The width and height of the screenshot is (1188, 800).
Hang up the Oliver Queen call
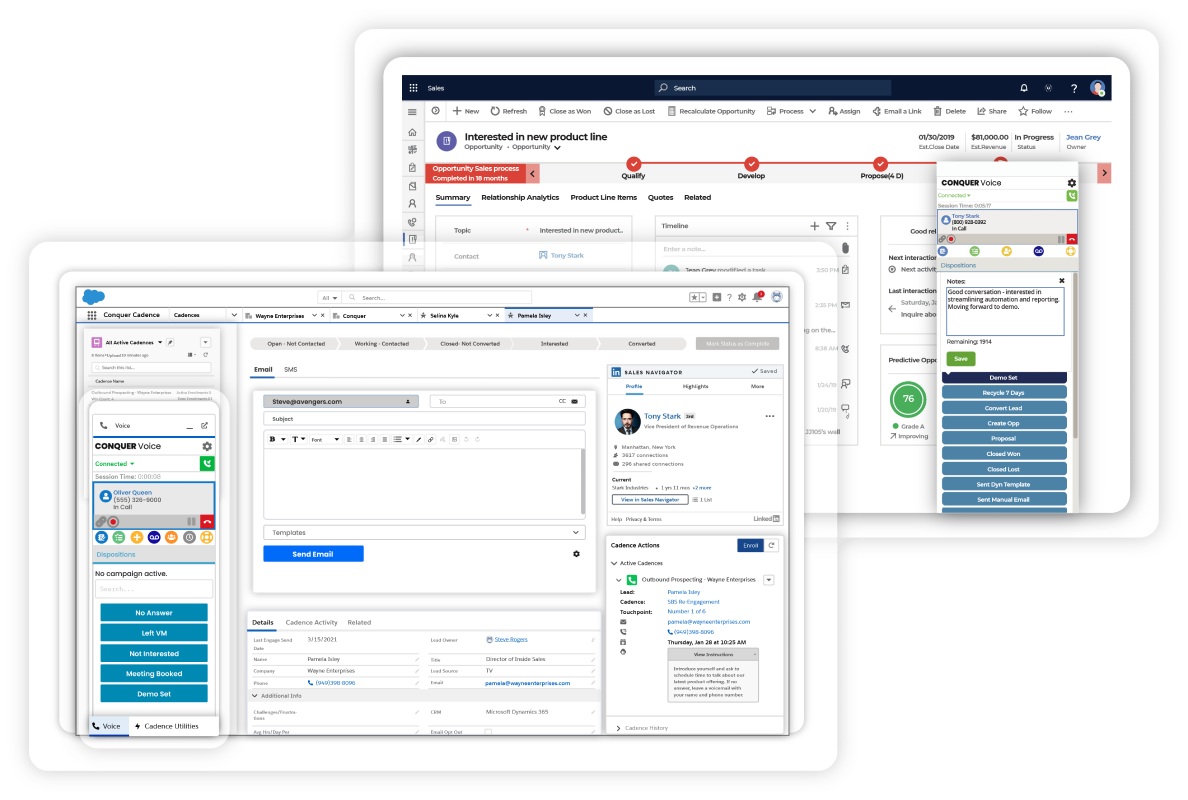click(x=207, y=521)
